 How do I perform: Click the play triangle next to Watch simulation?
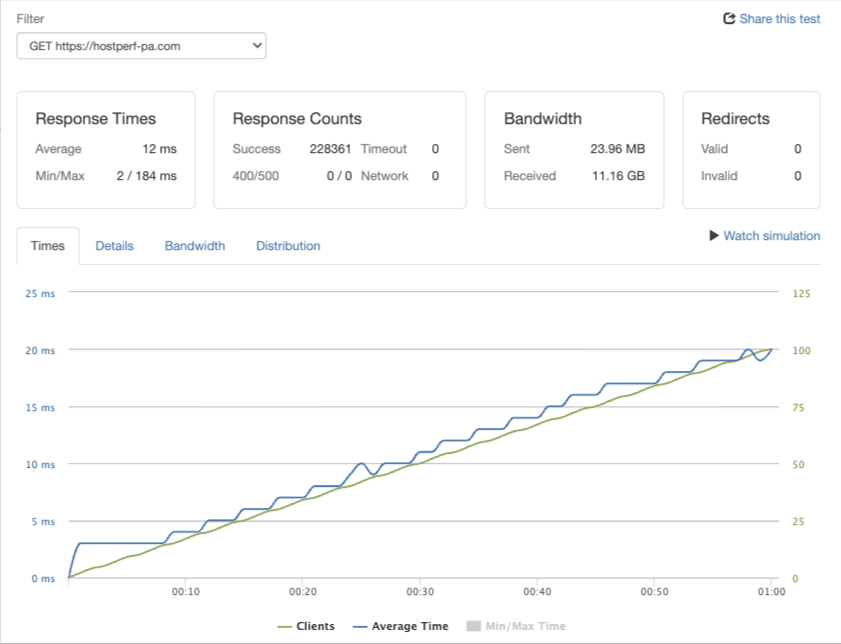pyautogui.click(x=714, y=235)
